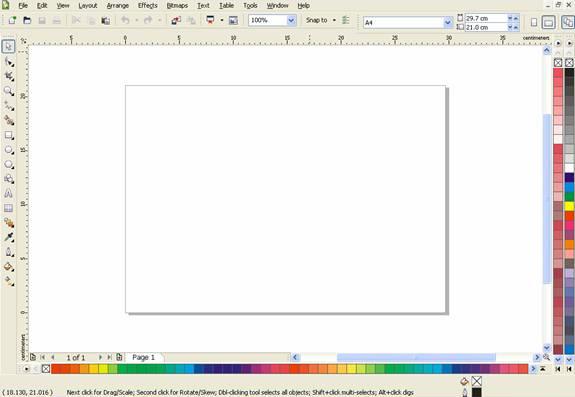Select the Text tool
This screenshot has height=397, width=575.
click(x=9, y=193)
